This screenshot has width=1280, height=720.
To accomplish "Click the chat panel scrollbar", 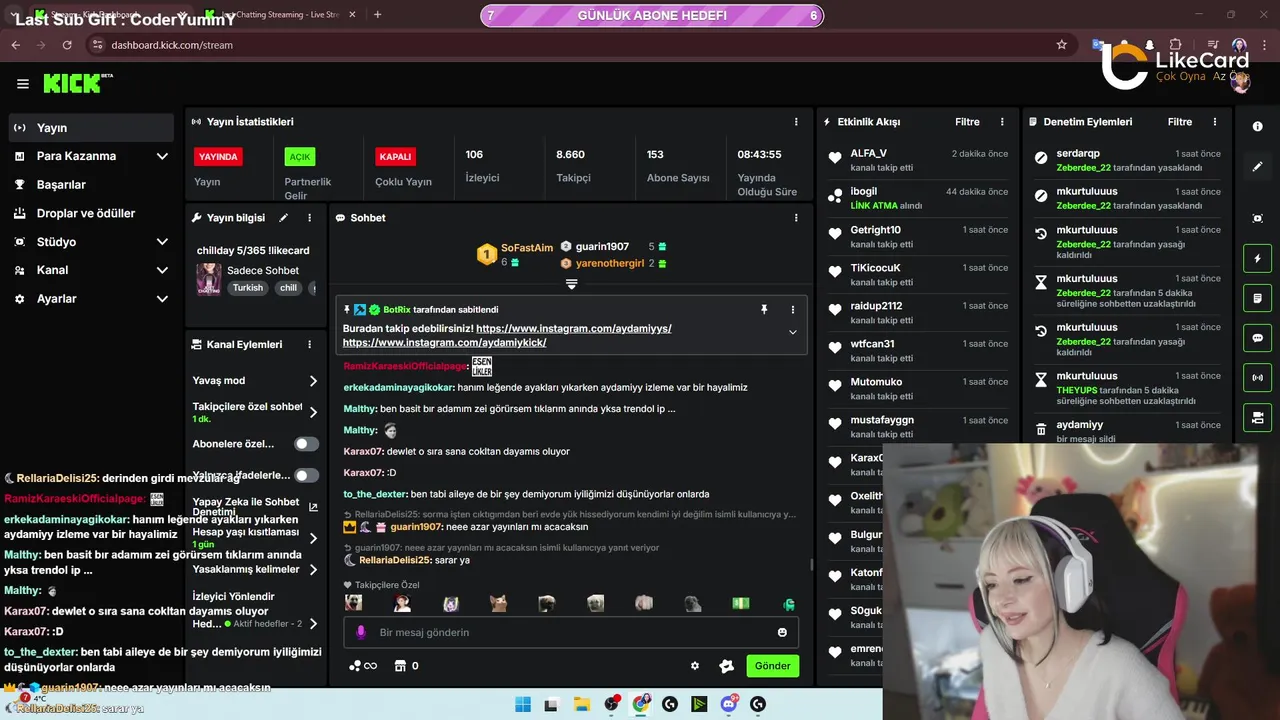I will click(x=811, y=564).
